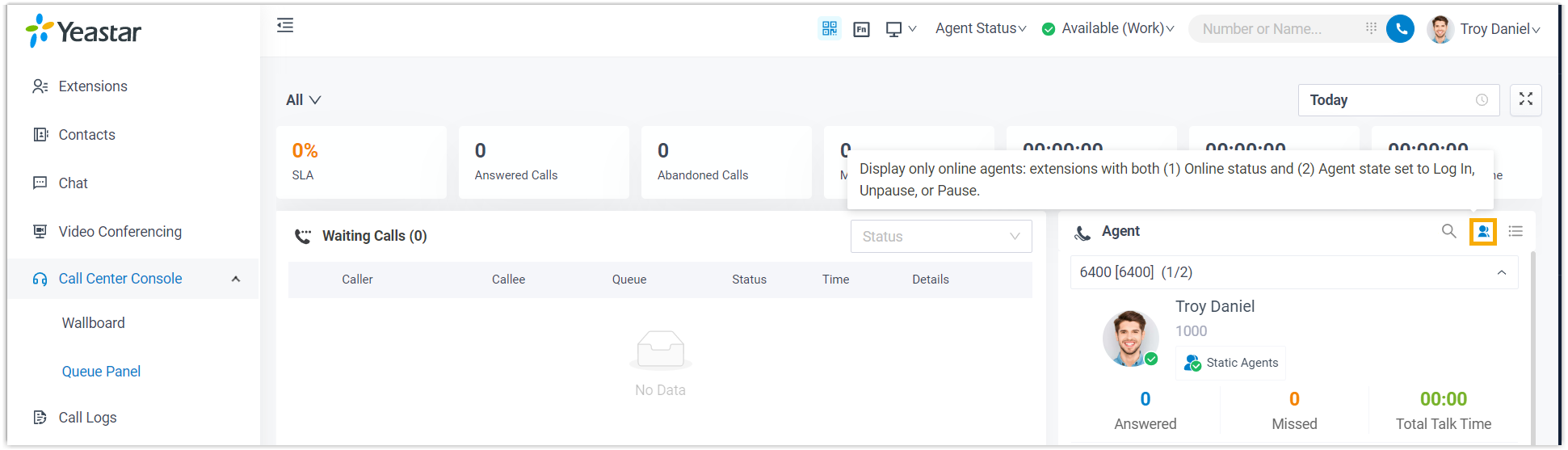Go to Call Logs in sidebar
This screenshot has width=1568, height=450.
tap(87, 418)
